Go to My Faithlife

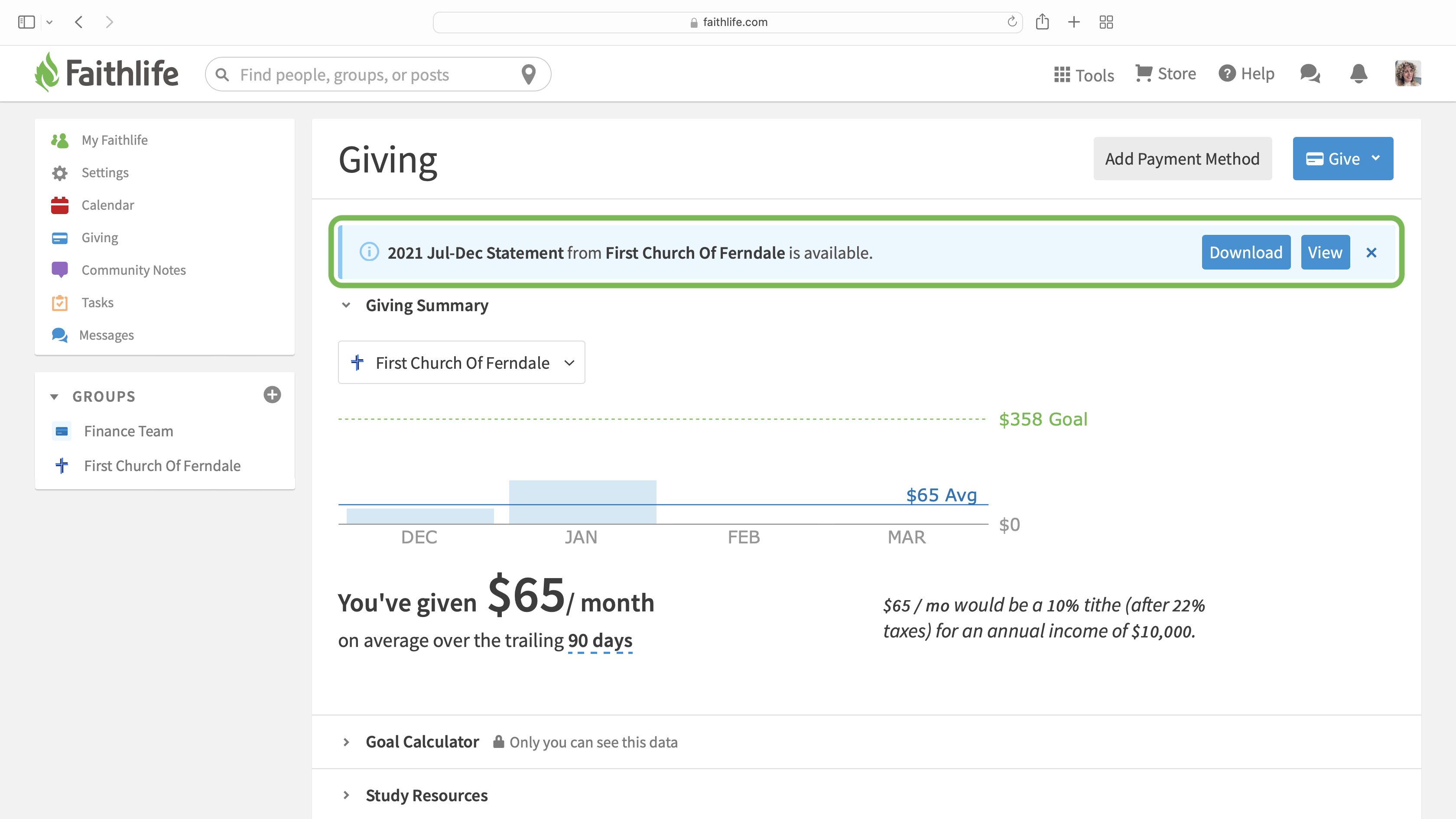(x=115, y=140)
